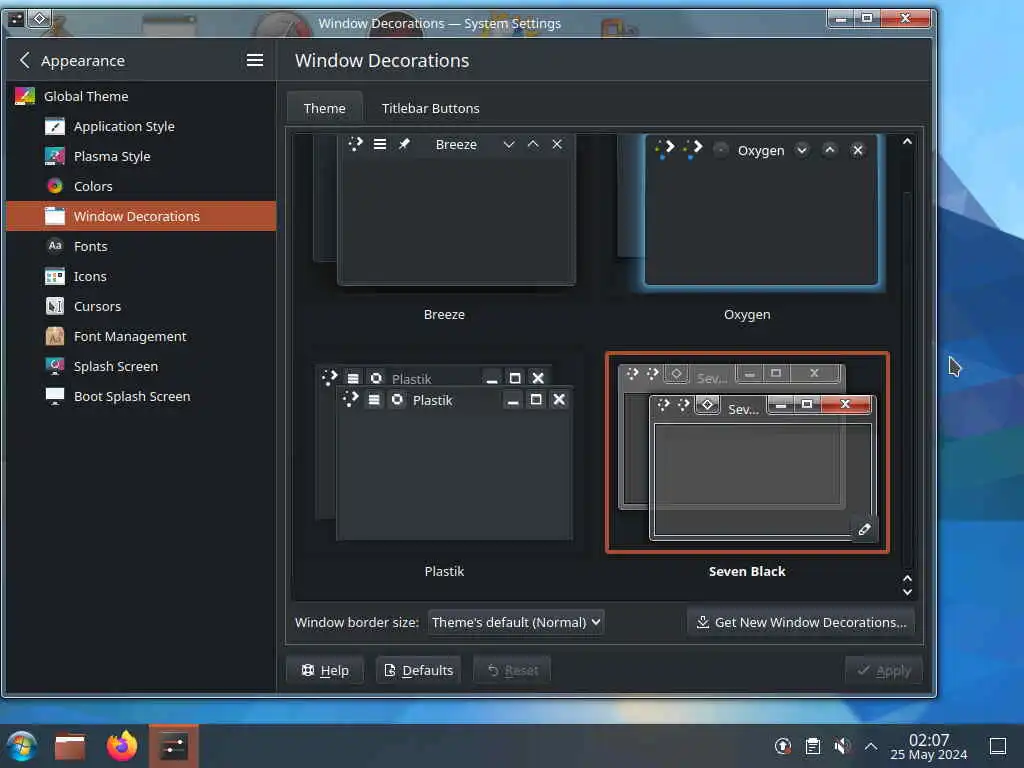The height and width of the screenshot is (768, 1024).
Task: Click the Breeze label text
Action: click(444, 315)
